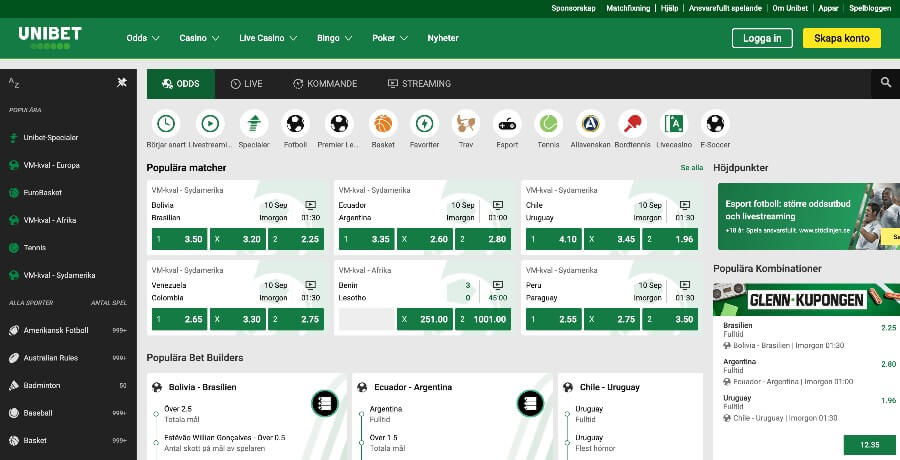Select Badminton in the sports list

(69, 385)
